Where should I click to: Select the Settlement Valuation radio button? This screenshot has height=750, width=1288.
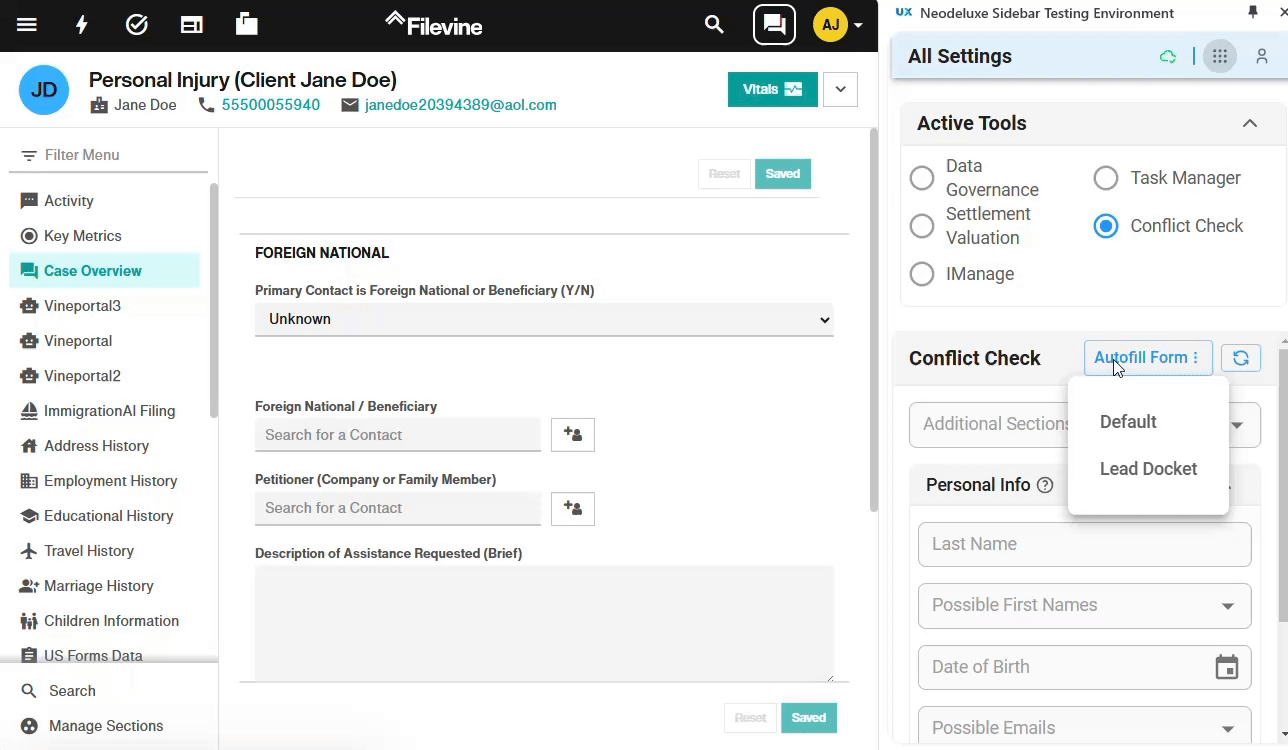(x=922, y=226)
